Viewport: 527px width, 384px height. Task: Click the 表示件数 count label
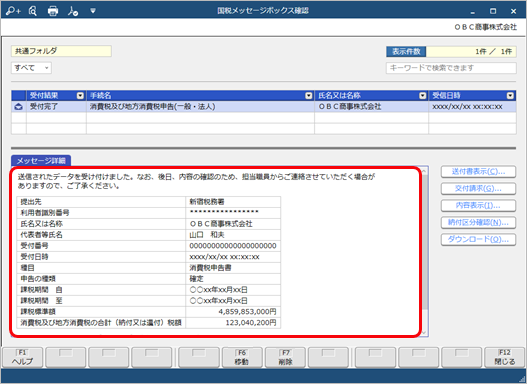[x=406, y=51]
